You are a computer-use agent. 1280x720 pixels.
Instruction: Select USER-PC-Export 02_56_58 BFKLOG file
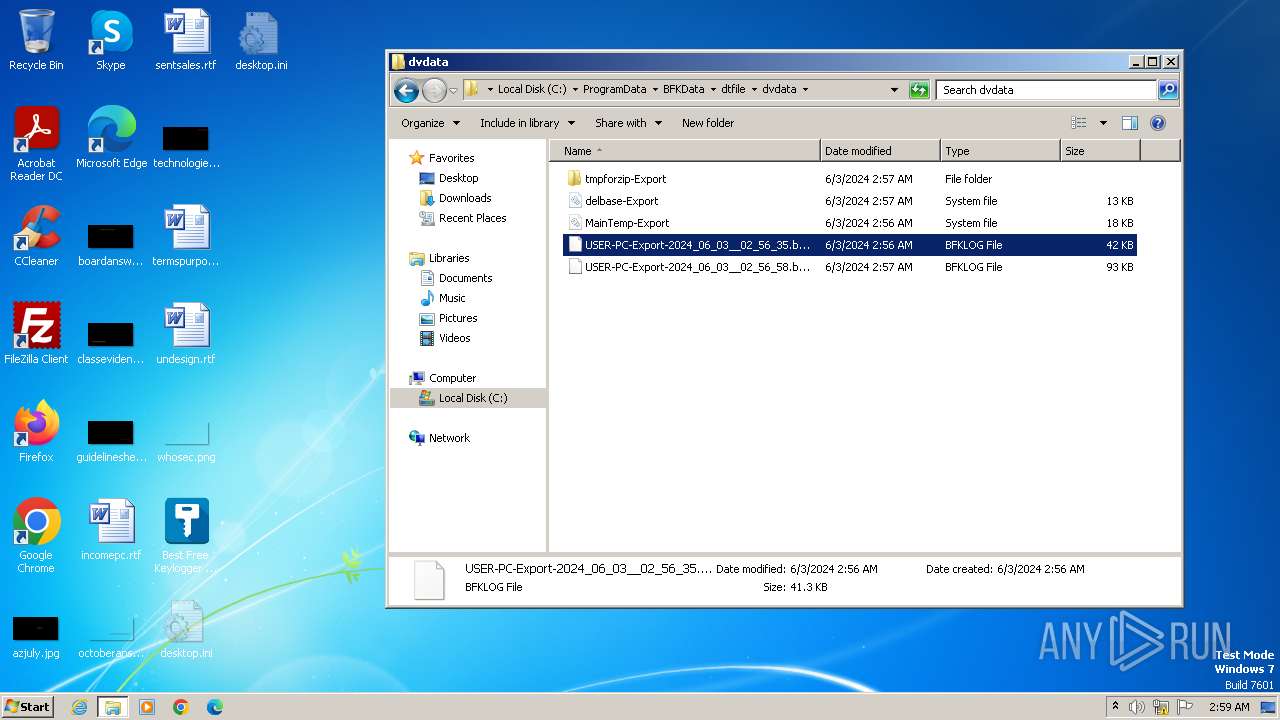click(x=850, y=267)
